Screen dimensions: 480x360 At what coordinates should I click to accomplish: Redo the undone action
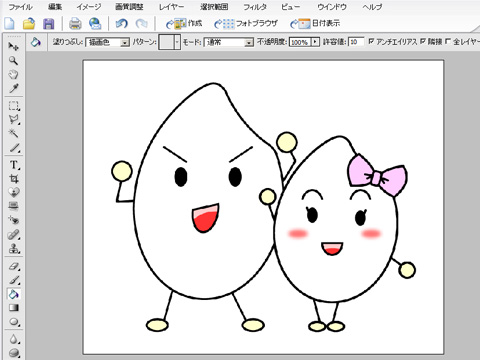[142, 24]
